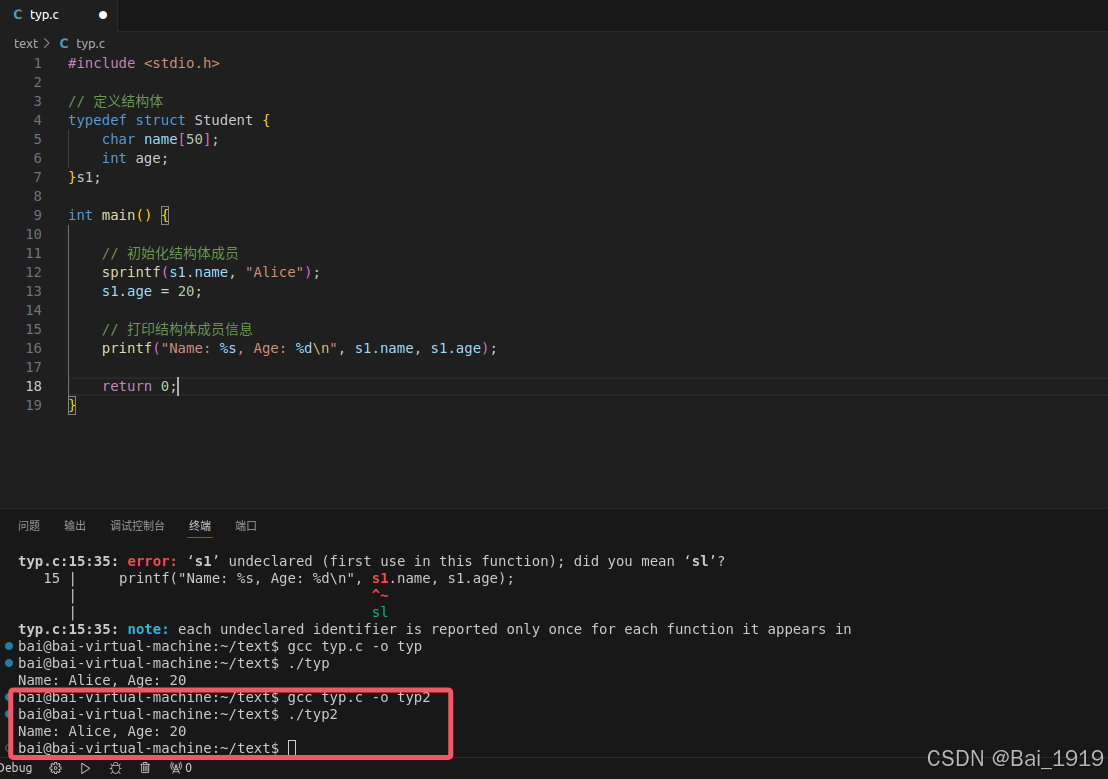The height and width of the screenshot is (779, 1108).
Task: Open settings via the gear icon
Action: (55, 768)
